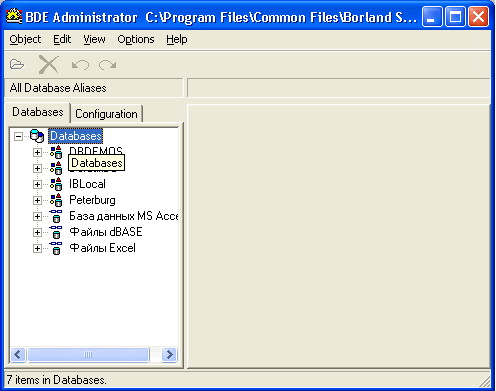Collapse the Databases root node
Image resolution: width=496 pixels, height=391 pixels.
pyautogui.click(x=18, y=136)
